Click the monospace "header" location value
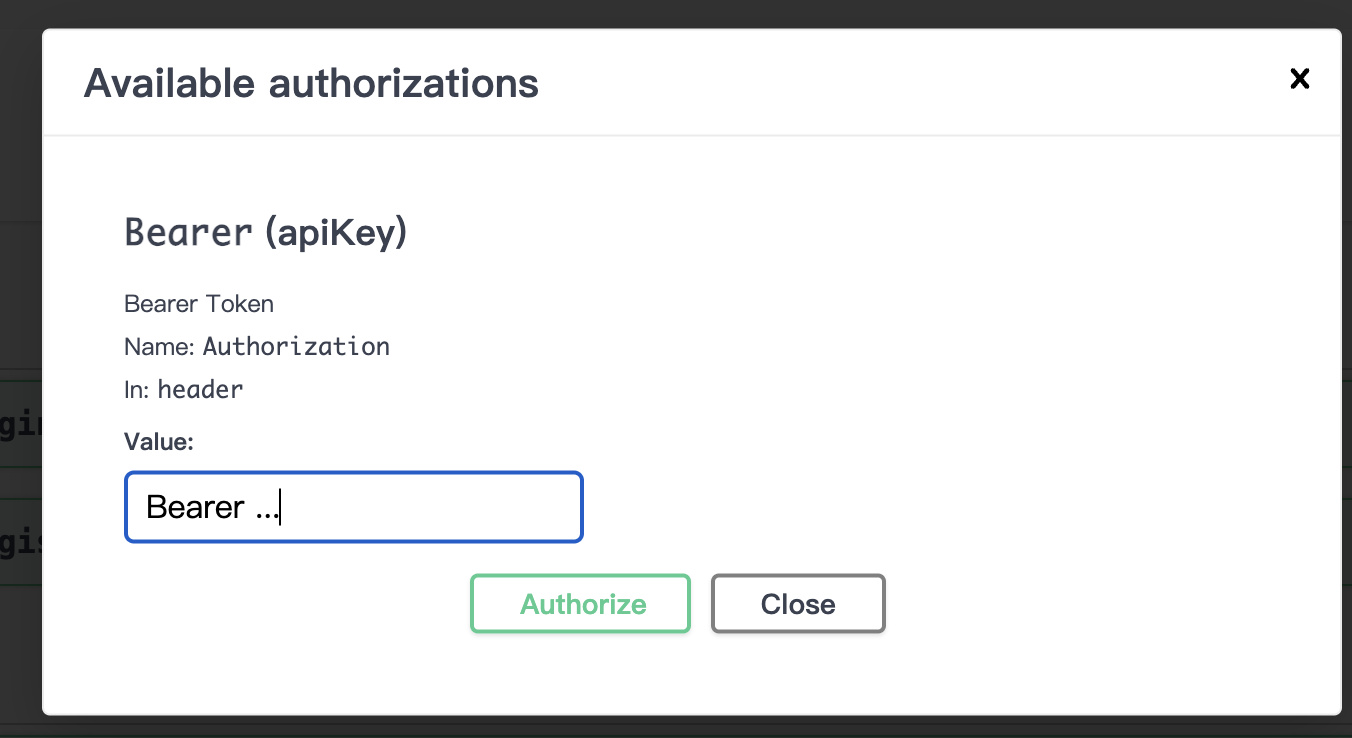 point(200,390)
